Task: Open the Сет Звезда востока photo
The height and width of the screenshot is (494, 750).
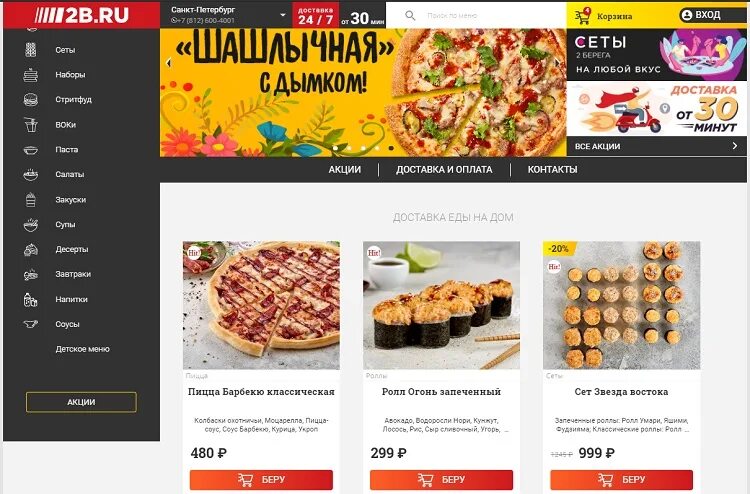Action: coord(621,305)
